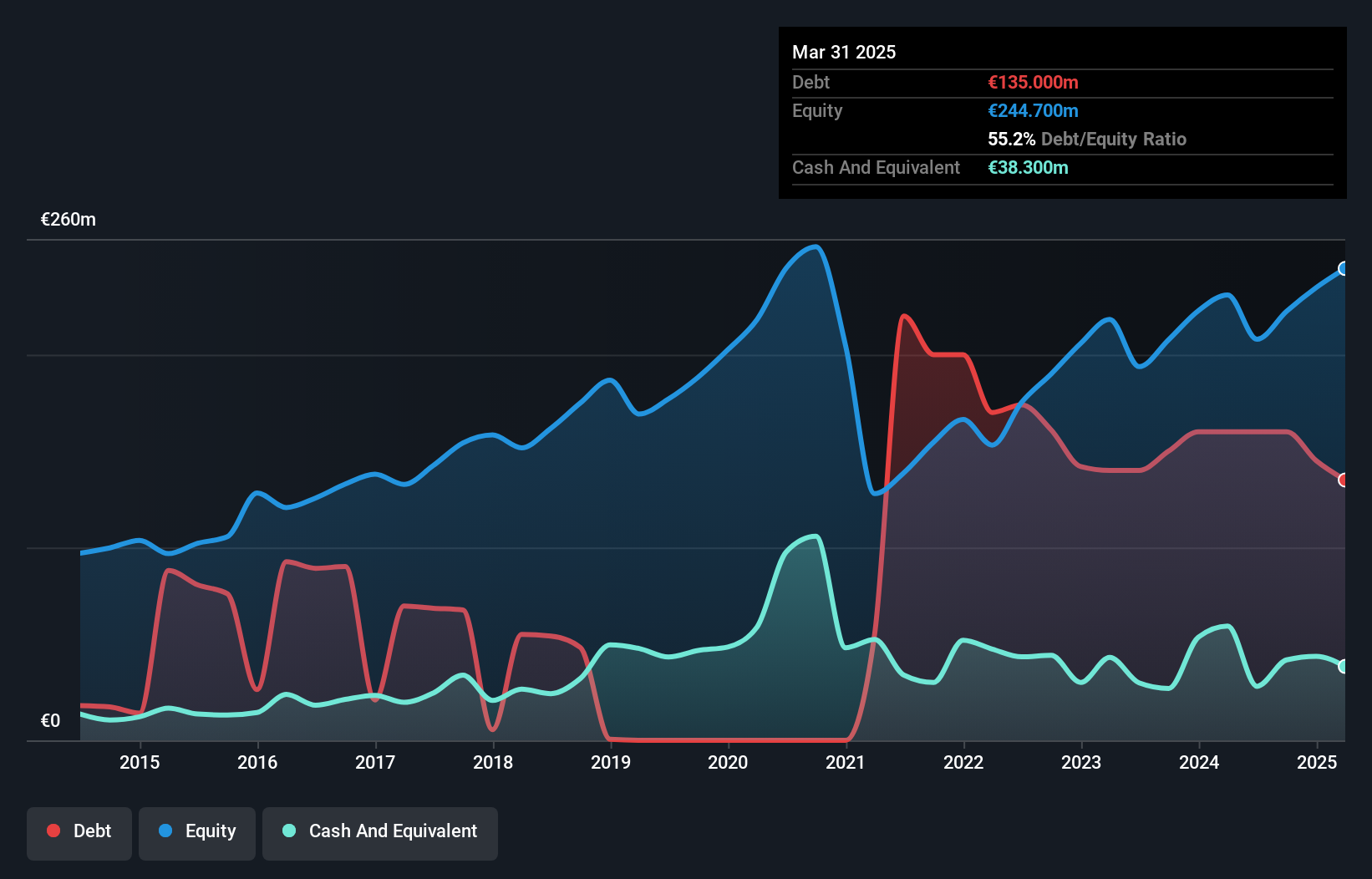Click the €260m y-axis gridline label

tap(68, 219)
